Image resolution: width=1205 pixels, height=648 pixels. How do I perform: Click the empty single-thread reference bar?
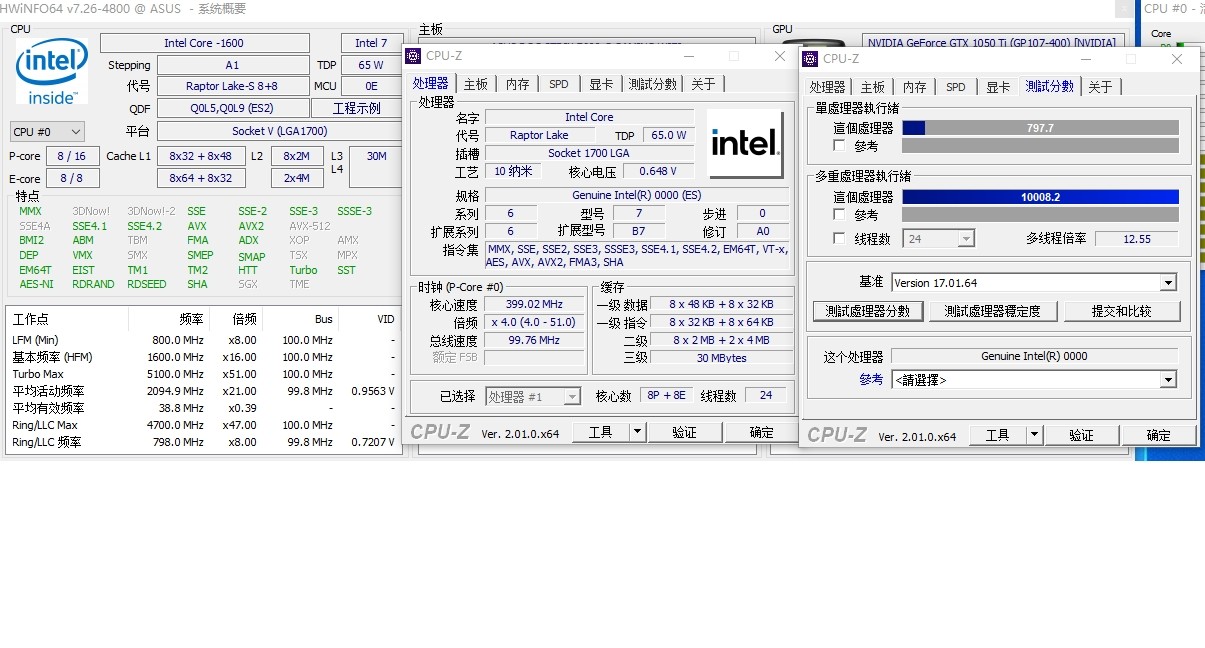[x=1040, y=146]
